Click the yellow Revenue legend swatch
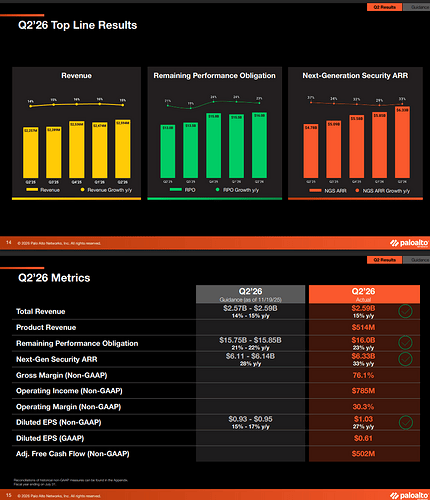The height and width of the screenshot is (500, 430). pos(32,190)
